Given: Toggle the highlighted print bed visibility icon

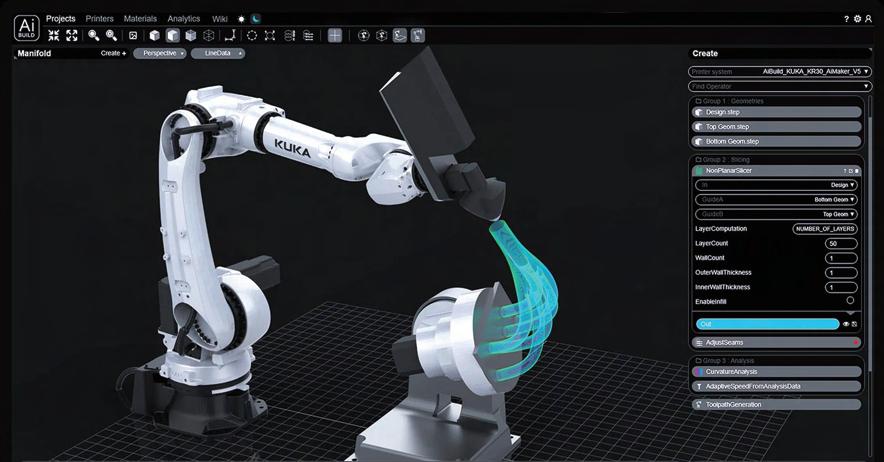Looking at the screenshot, I should coord(400,36).
